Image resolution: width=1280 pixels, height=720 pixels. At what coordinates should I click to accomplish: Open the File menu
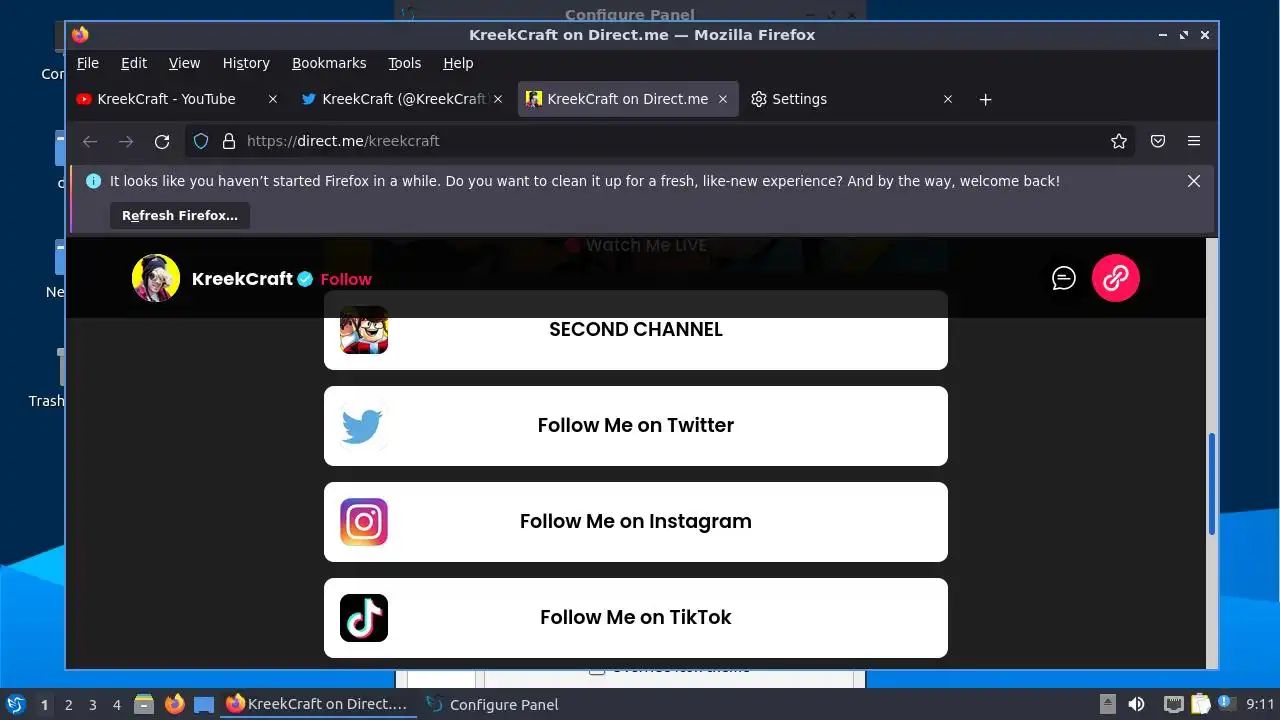pyautogui.click(x=88, y=63)
